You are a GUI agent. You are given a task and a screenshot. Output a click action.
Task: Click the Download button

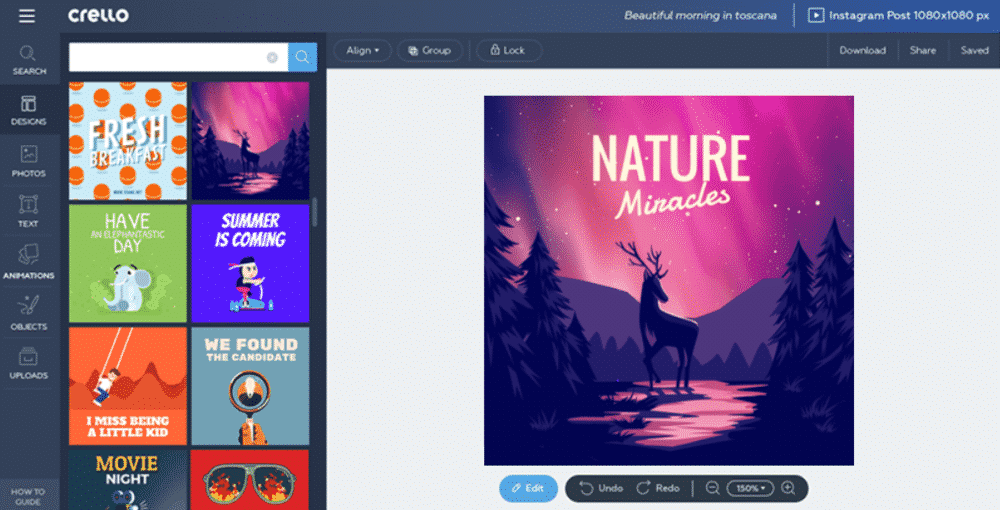tap(862, 50)
